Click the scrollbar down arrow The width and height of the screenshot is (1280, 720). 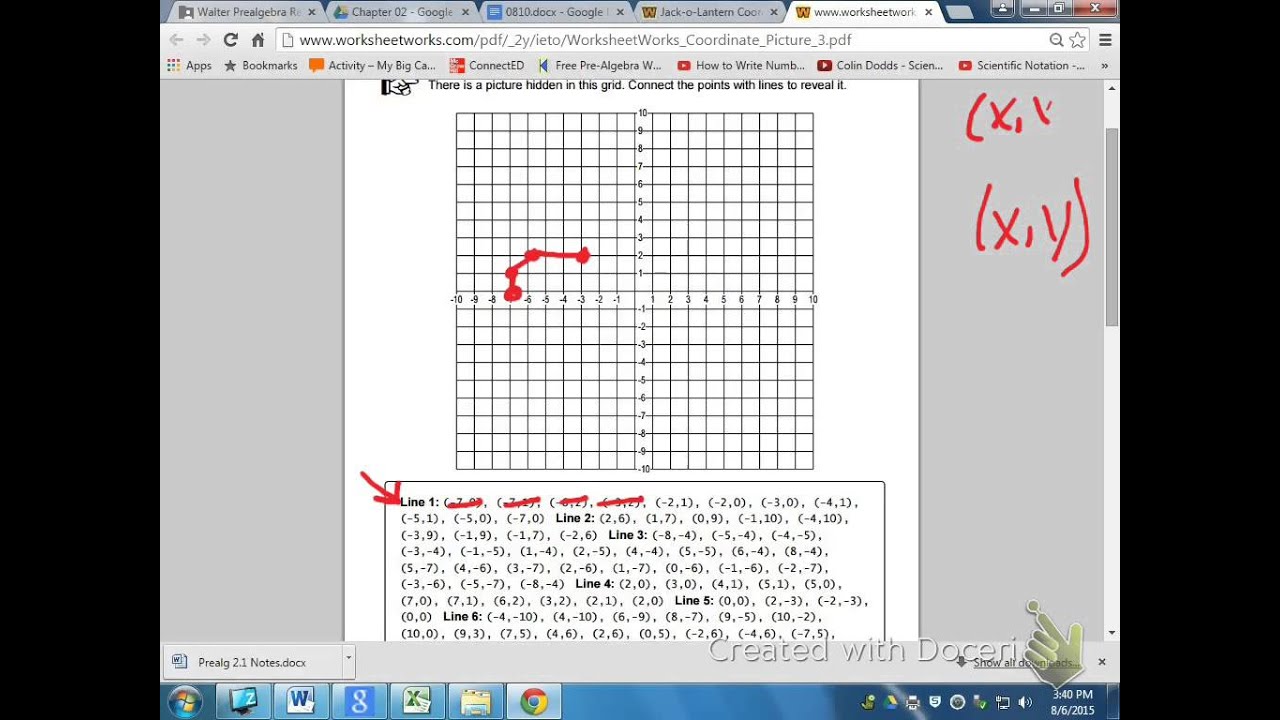pos(1111,632)
